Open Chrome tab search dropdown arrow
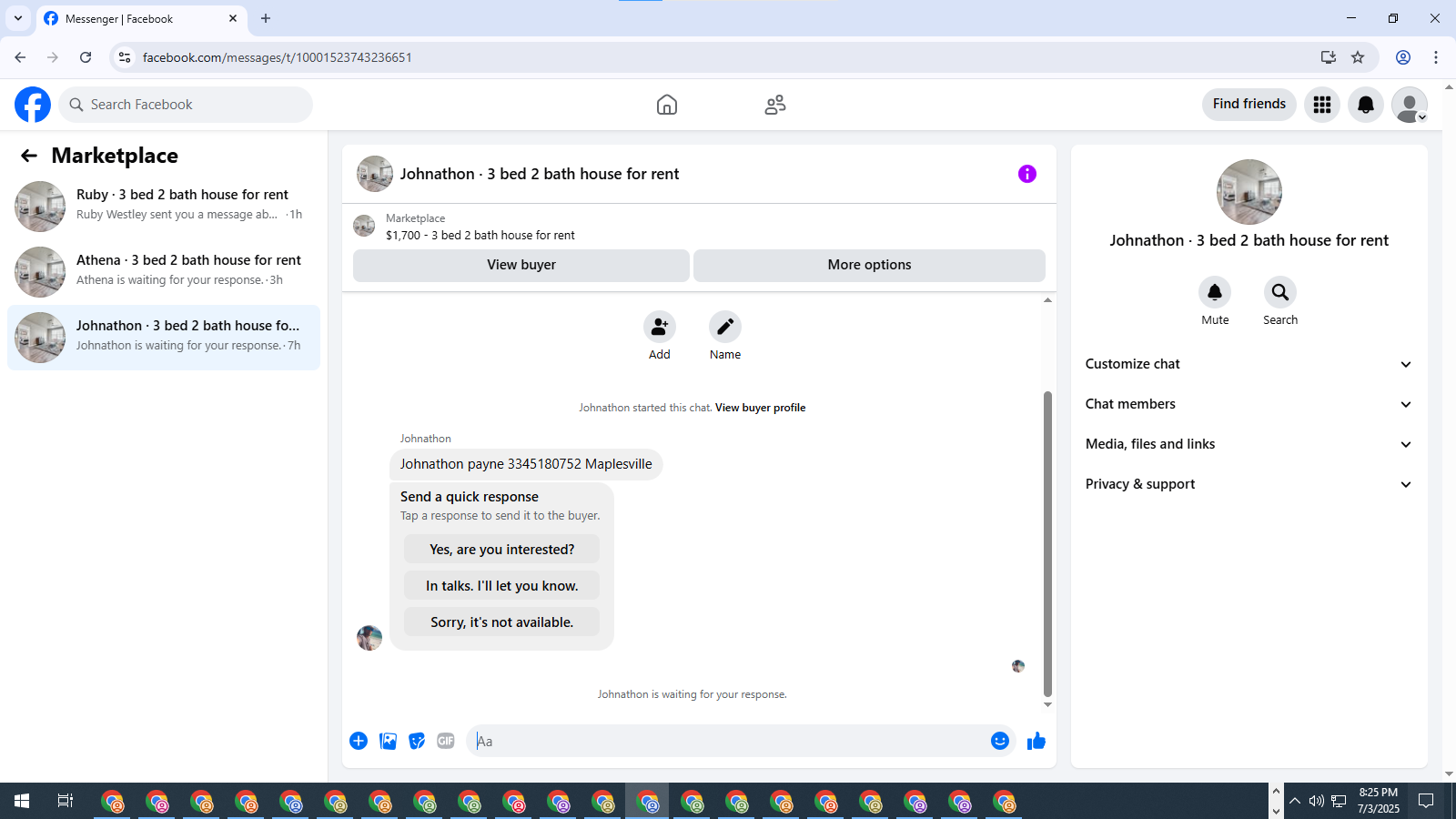 pos(18,18)
